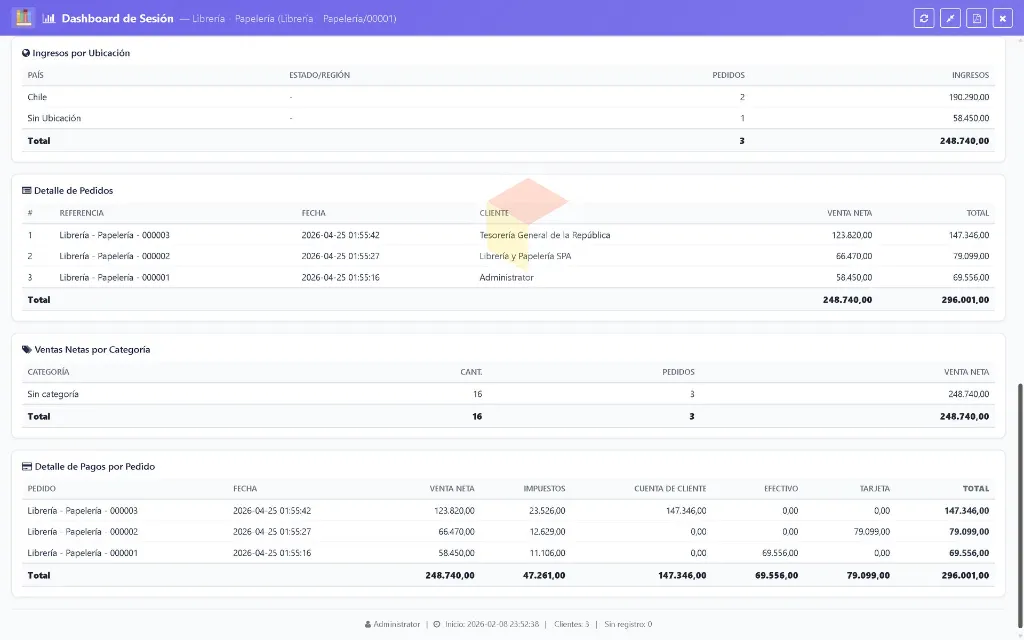Click Chile income value 190.290,00
The image size is (1024, 640).
968,97
